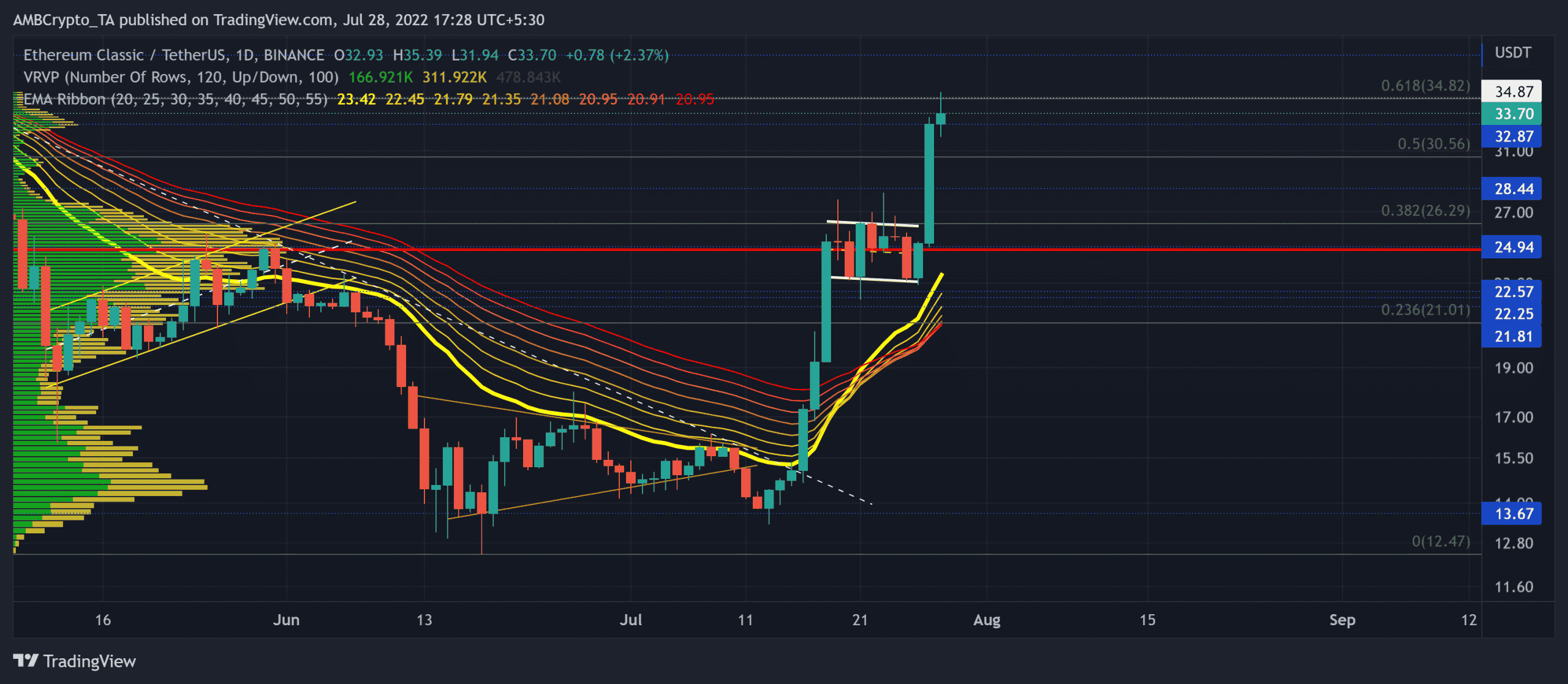
Task: Click the Jul label on time axis
Action: [x=631, y=620]
